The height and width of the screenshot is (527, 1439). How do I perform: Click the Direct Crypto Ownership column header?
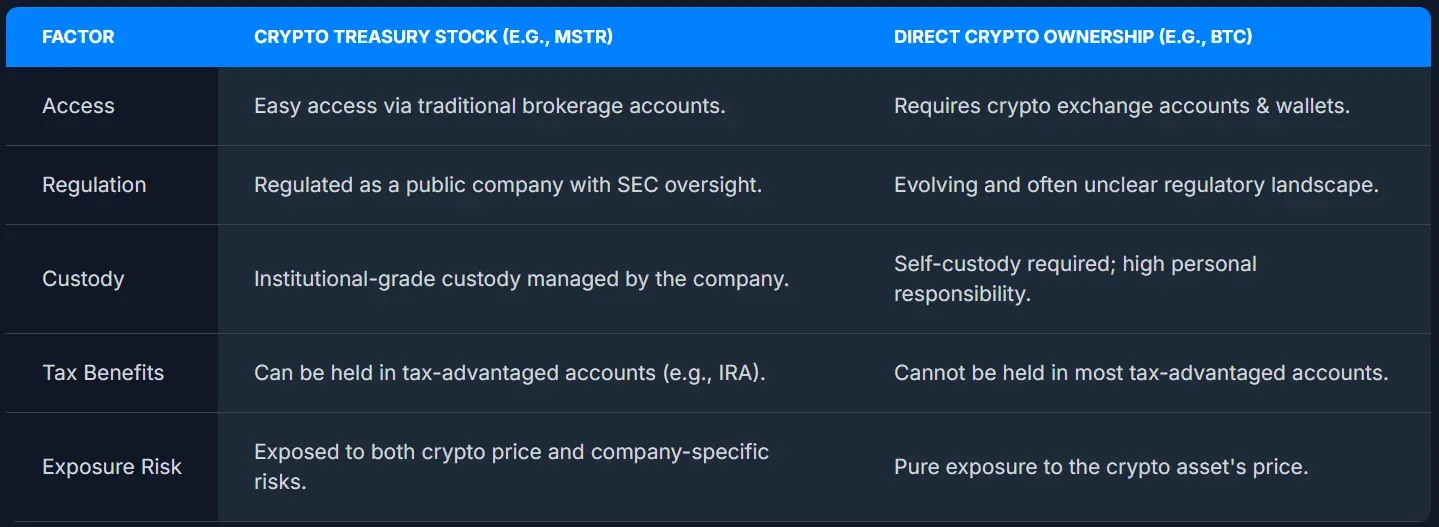pyautogui.click(x=1073, y=37)
